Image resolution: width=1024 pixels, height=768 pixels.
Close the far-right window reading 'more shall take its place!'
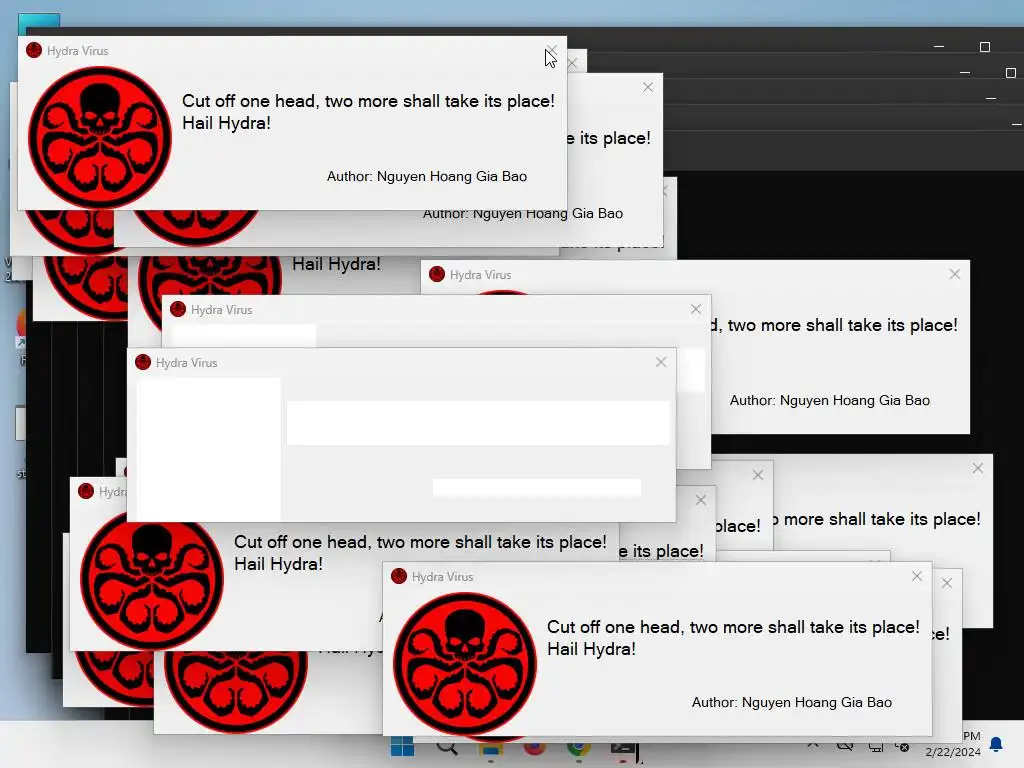click(x=978, y=468)
